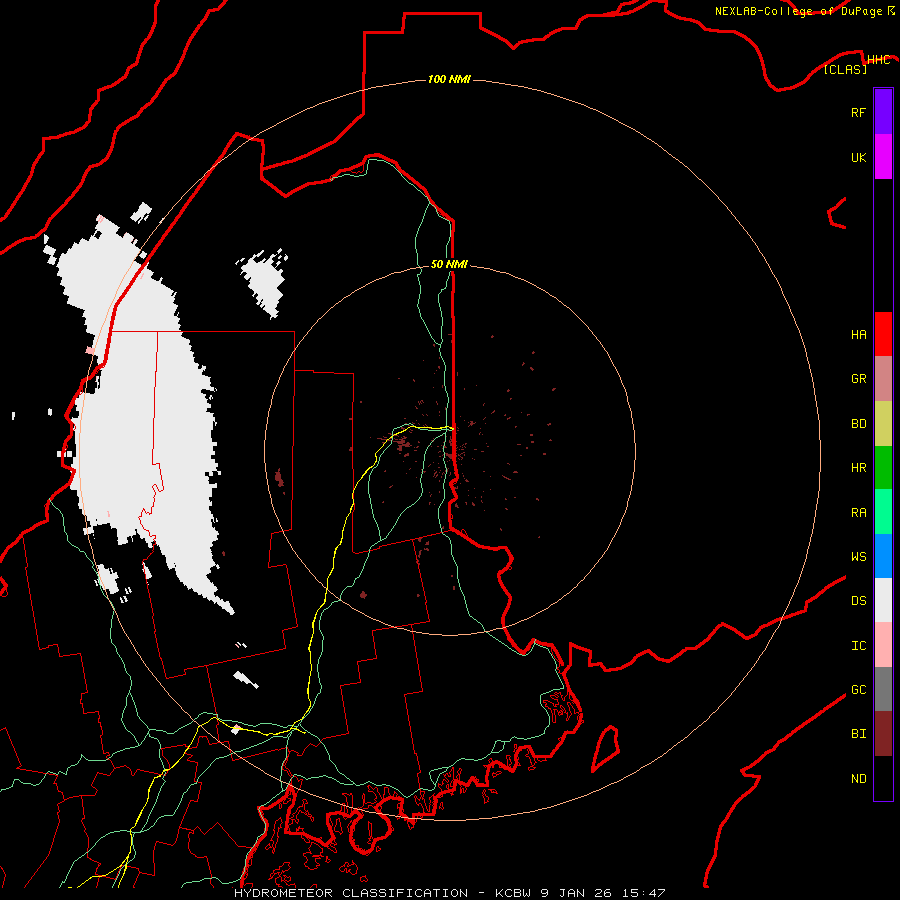
Task: Click the RF legend label
Action: click(x=858, y=112)
